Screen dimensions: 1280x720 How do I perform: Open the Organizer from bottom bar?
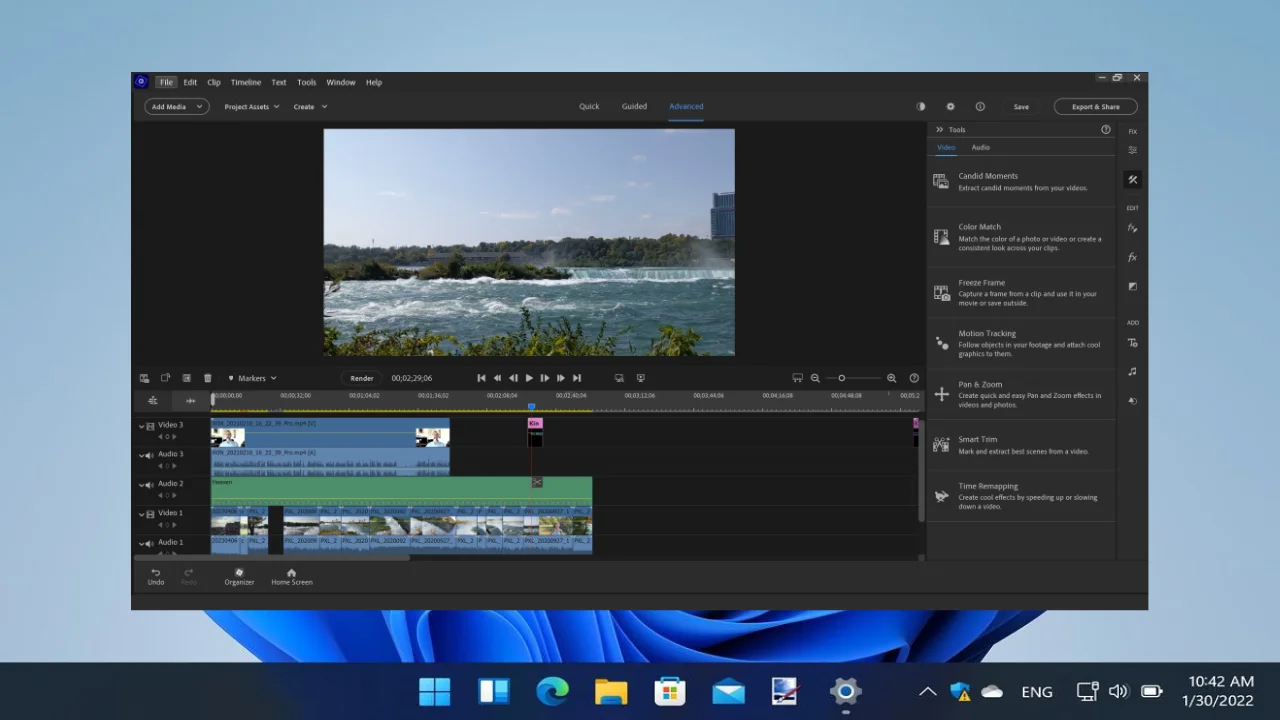[239, 576]
